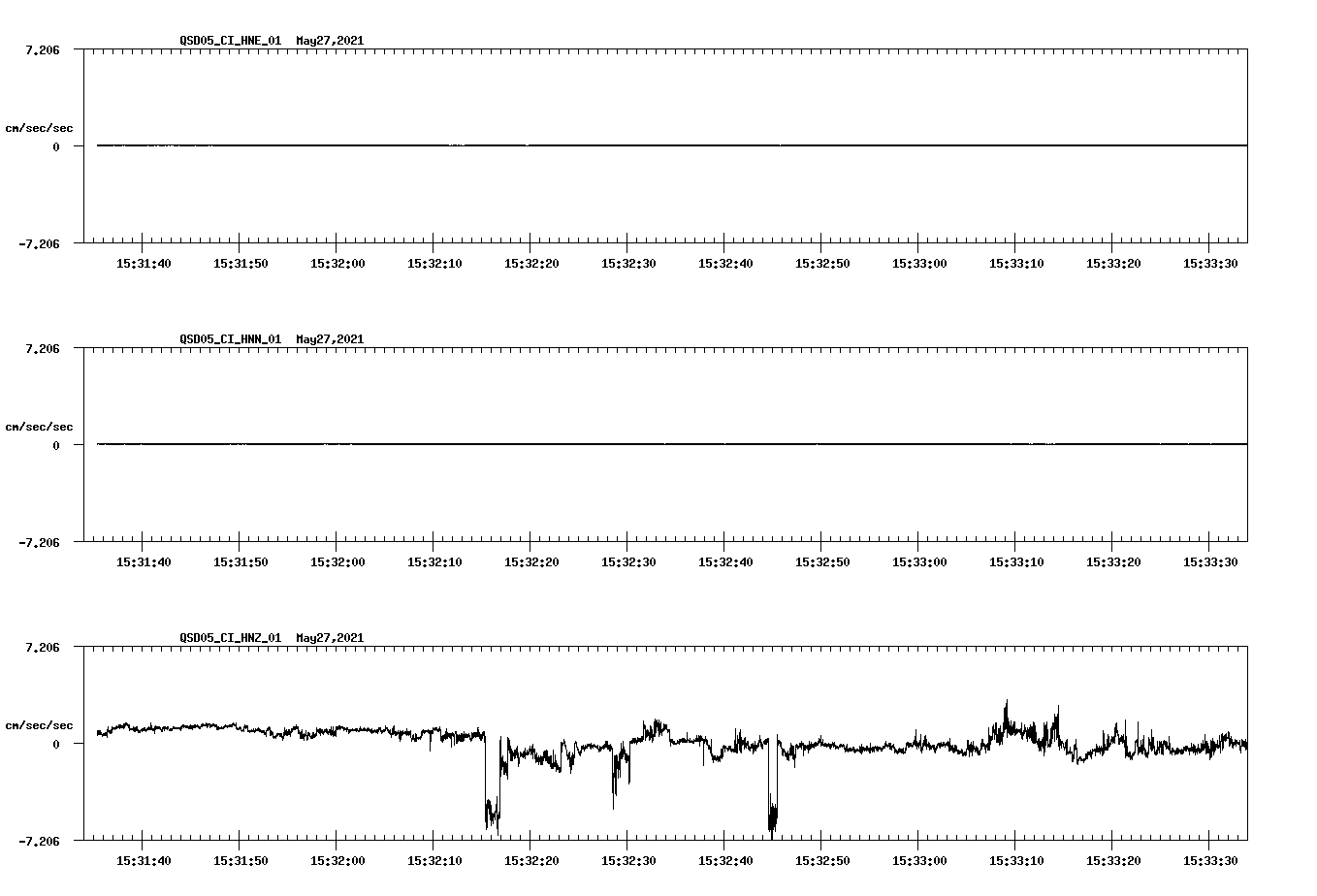Click the cm/sec/sec axis label of HNZ channel
The width and height of the screenshot is (1317, 896).
(x=39, y=723)
